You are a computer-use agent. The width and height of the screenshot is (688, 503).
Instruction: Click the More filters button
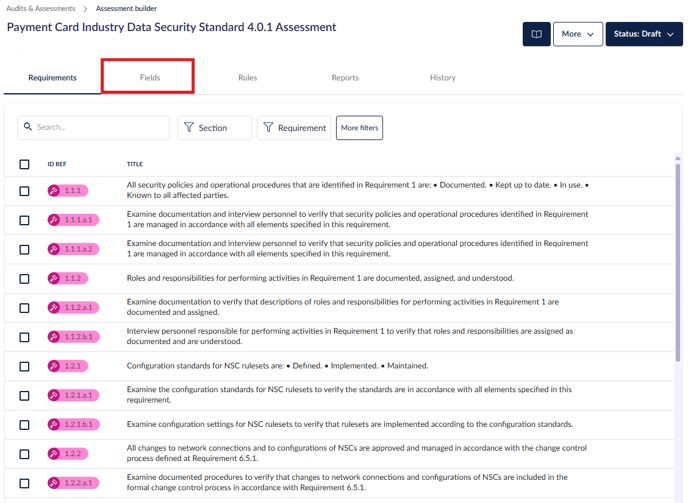pos(359,128)
